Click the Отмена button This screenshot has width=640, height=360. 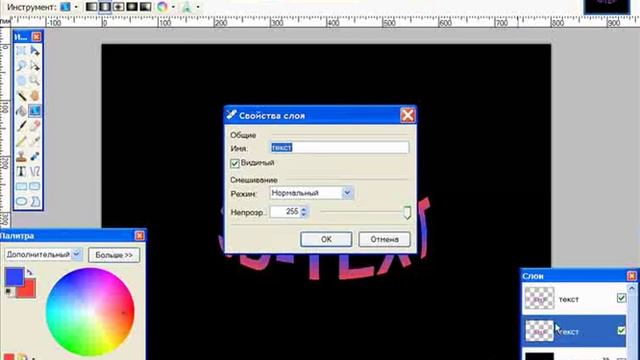pos(384,239)
